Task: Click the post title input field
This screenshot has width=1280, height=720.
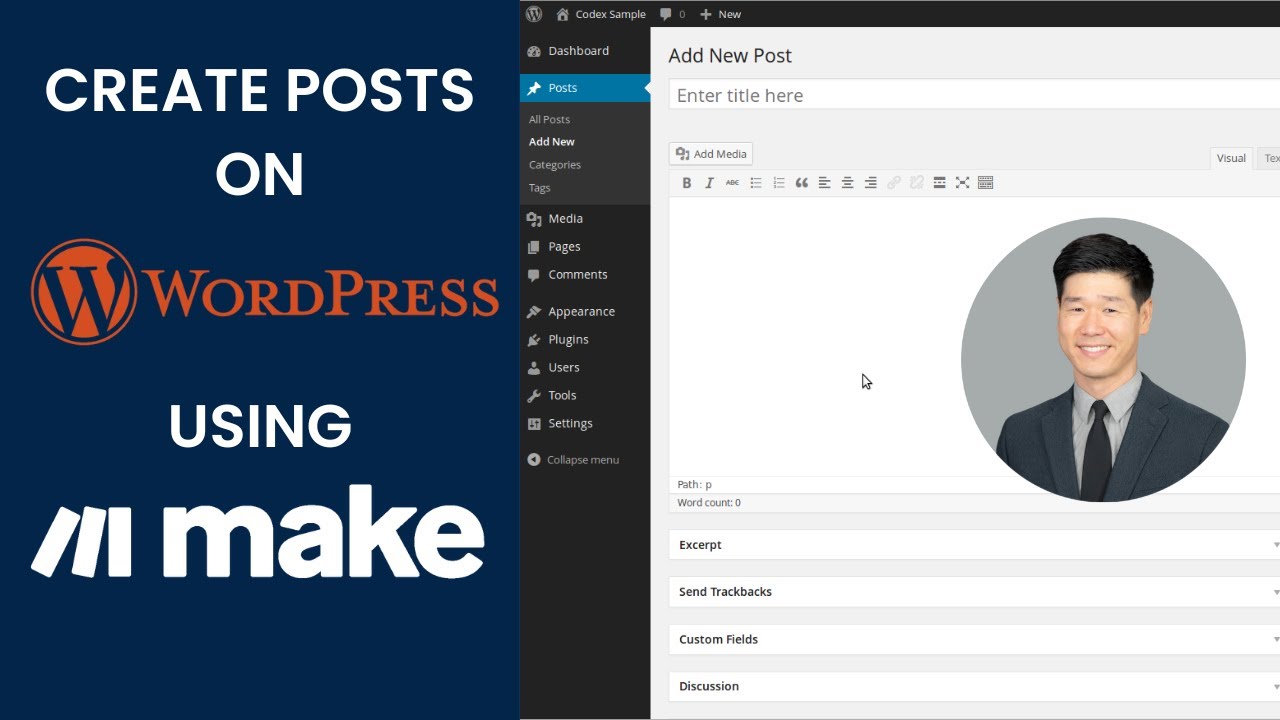Action: point(974,95)
